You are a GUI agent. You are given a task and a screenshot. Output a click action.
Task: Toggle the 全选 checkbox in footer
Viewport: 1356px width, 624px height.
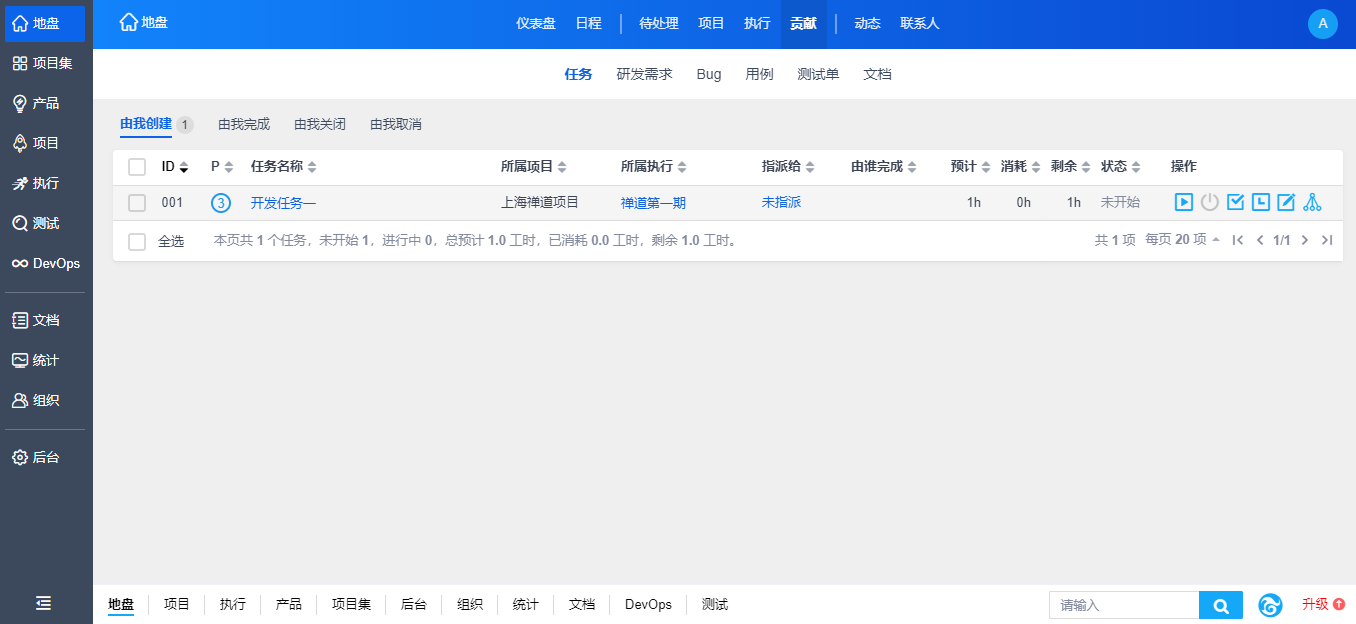point(137,241)
